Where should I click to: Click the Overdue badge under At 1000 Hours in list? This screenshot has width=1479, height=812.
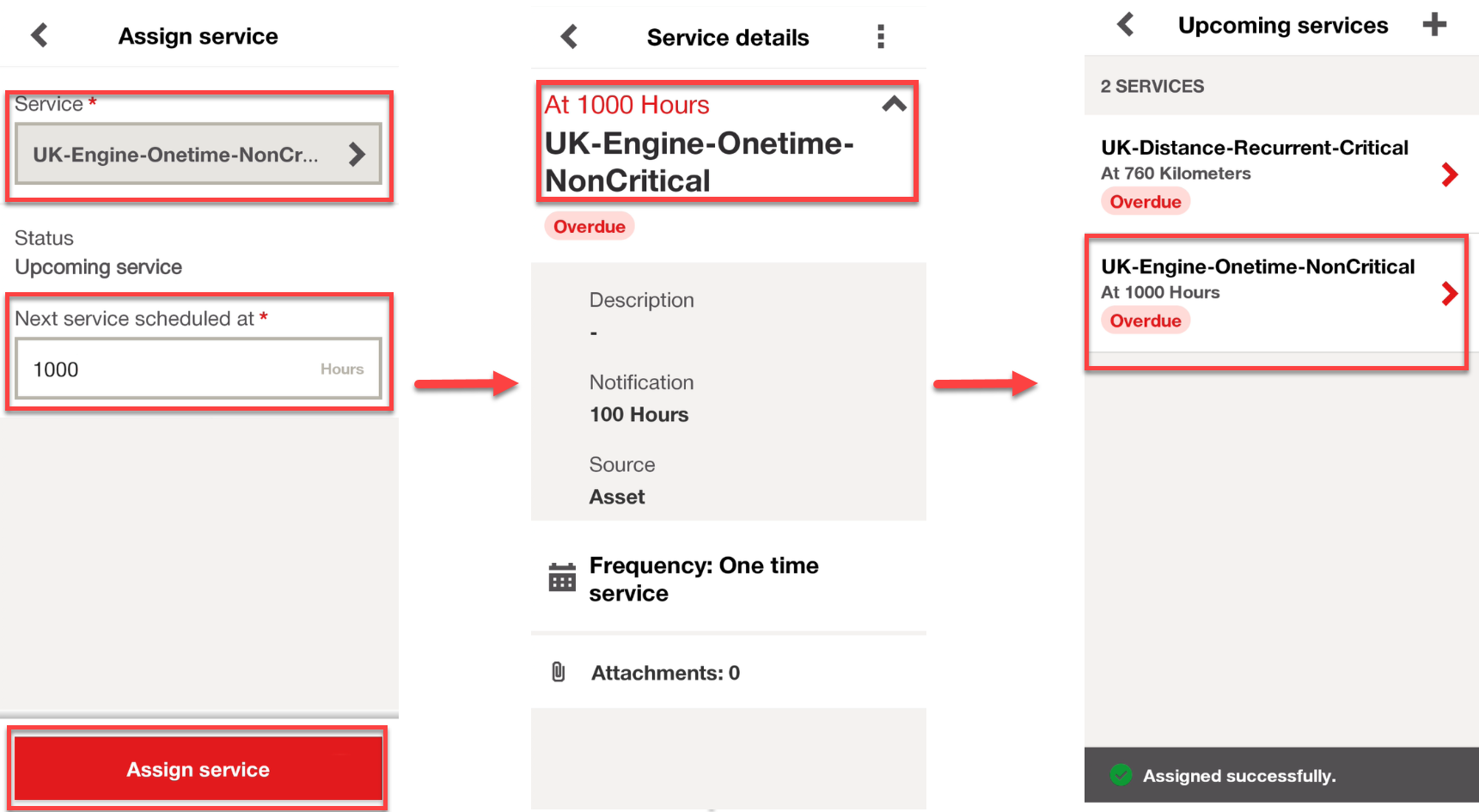tap(1146, 321)
